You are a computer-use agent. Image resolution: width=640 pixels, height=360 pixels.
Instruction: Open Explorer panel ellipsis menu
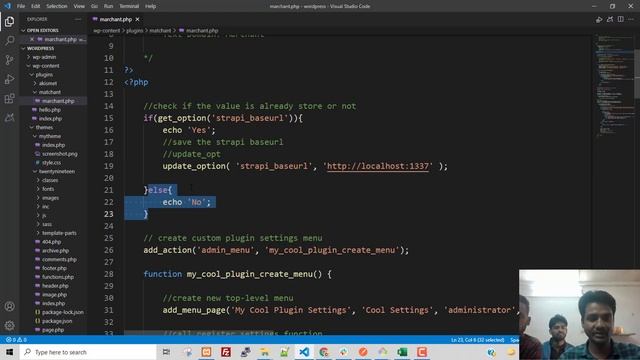(78, 19)
